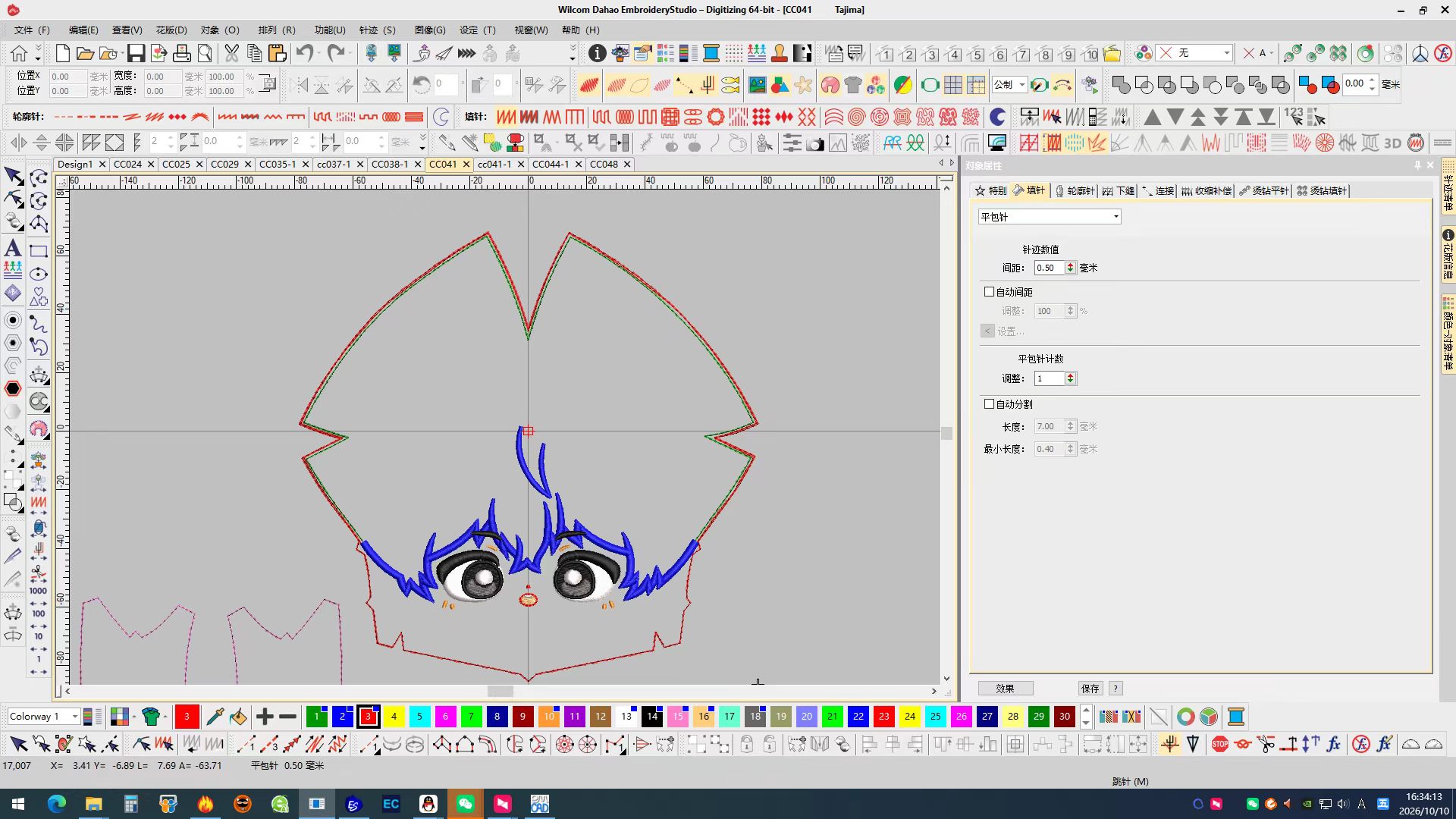Open WeChat from the Windows taskbar
The image size is (1456, 819).
coord(466,804)
